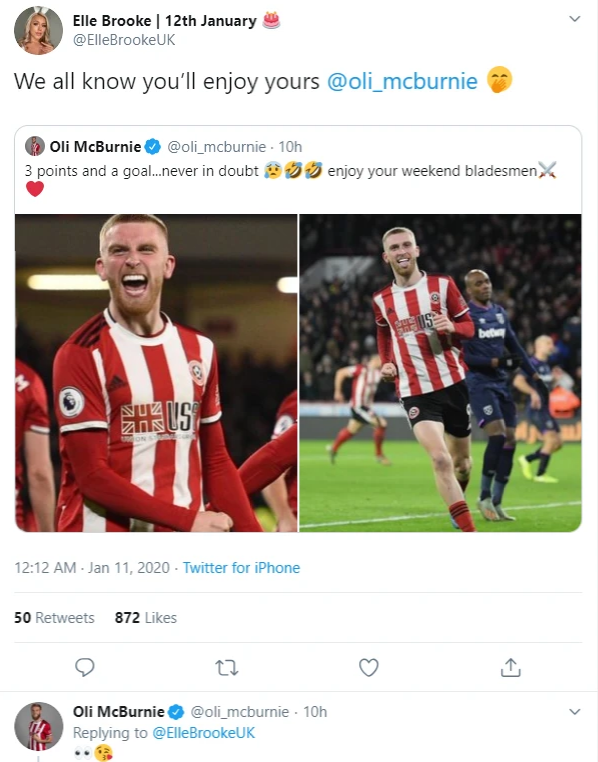The height and width of the screenshot is (762, 598).
Task: Expand options chevron on Oli McBurnie's reply
Action: [575, 712]
